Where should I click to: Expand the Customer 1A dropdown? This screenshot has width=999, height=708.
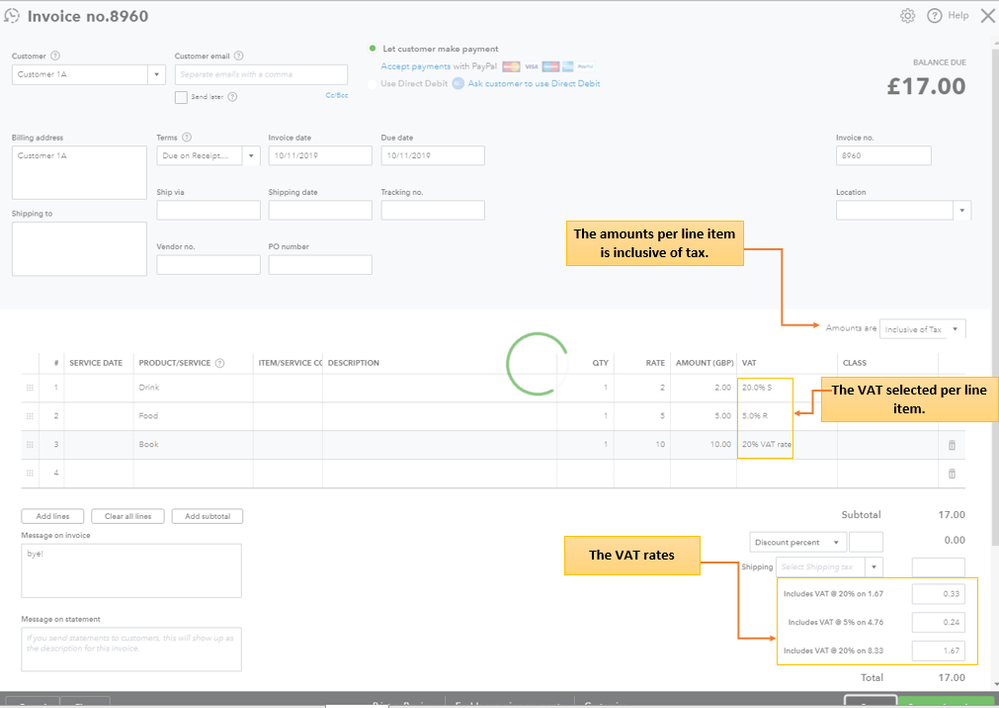[x=157, y=75]
